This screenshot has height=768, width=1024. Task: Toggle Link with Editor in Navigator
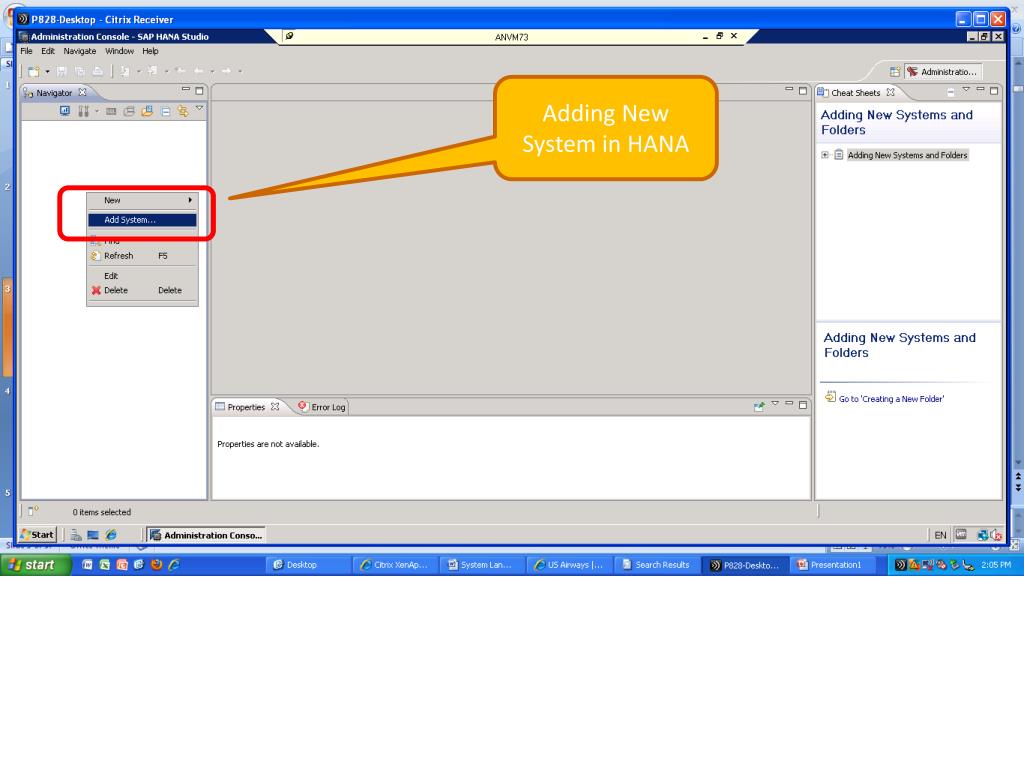click(x=183, y=112)
